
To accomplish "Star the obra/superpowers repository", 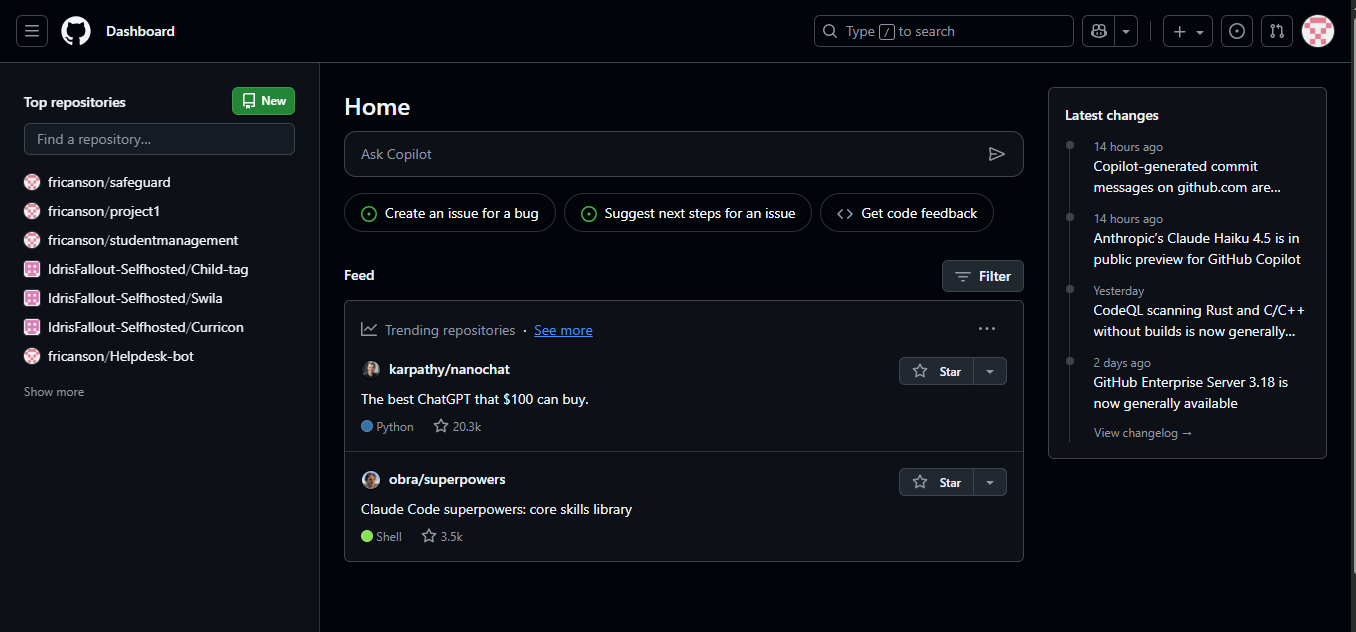I will point(937,482).
